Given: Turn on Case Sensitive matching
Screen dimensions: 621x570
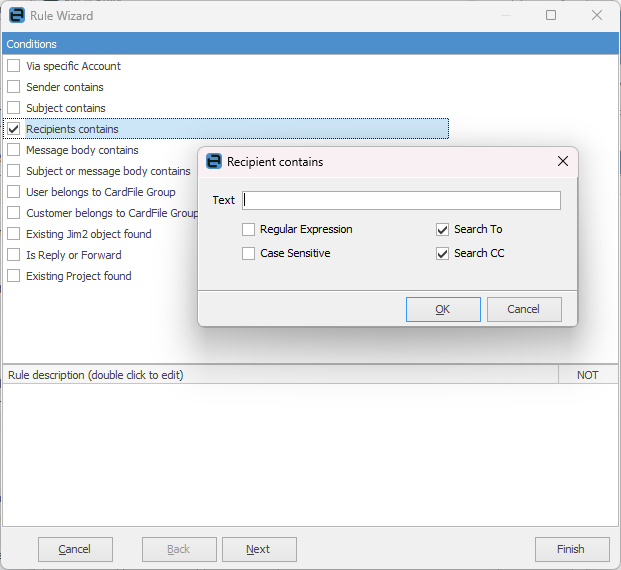Looking at the screenshot, I should (248, 254).
